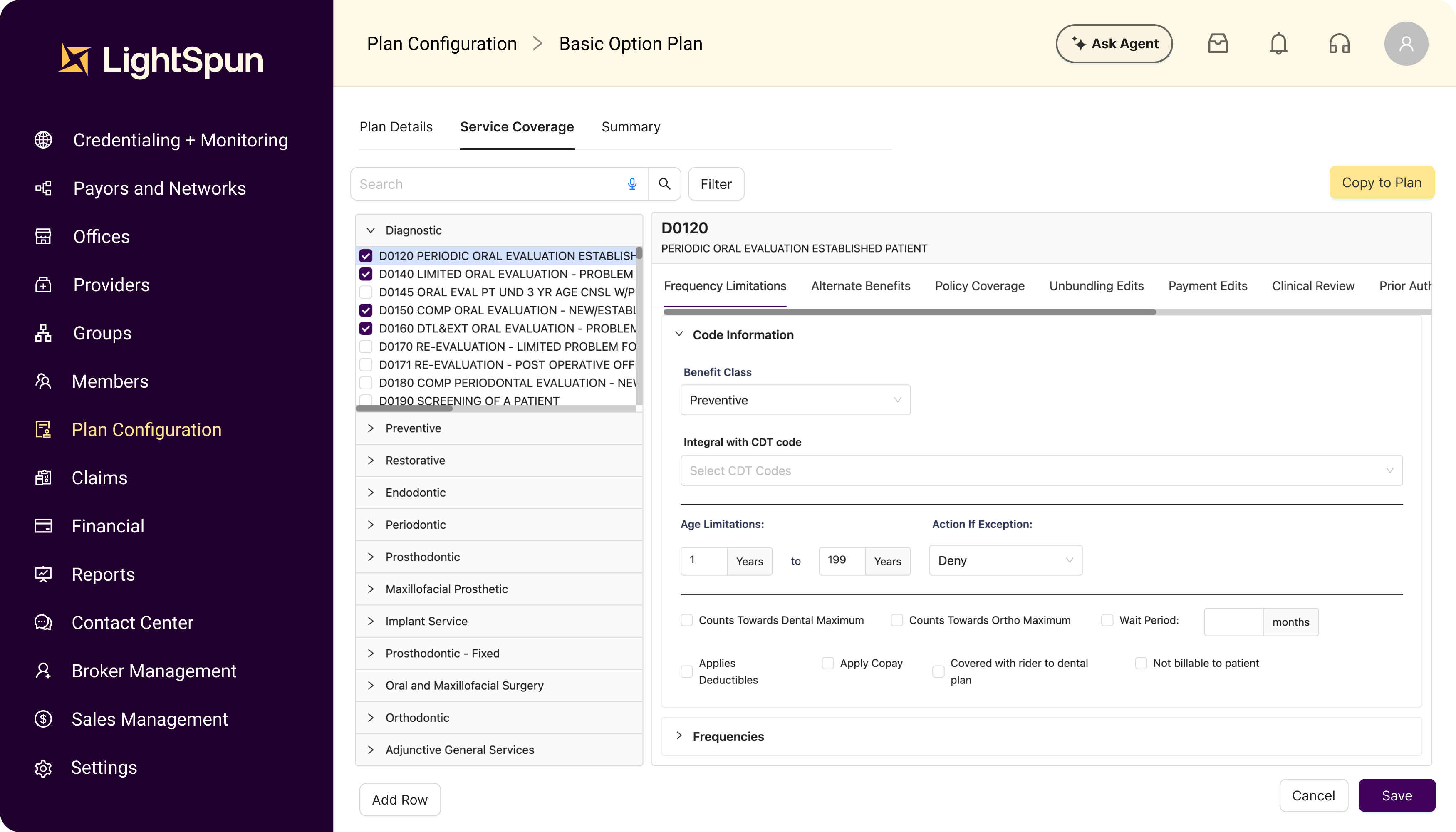Click the Add Row button
The height and width of the screenshot is (832, 1456).
click(x=400, y=800)
